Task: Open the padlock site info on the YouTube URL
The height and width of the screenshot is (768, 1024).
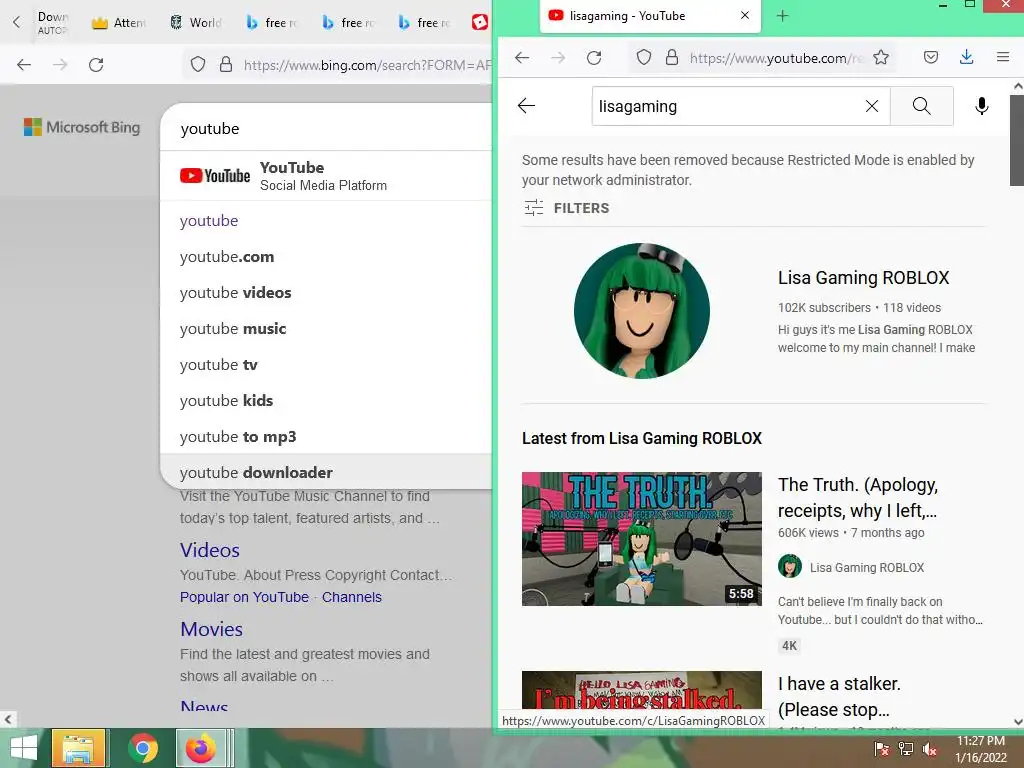Action: click(x=671, y=57)
